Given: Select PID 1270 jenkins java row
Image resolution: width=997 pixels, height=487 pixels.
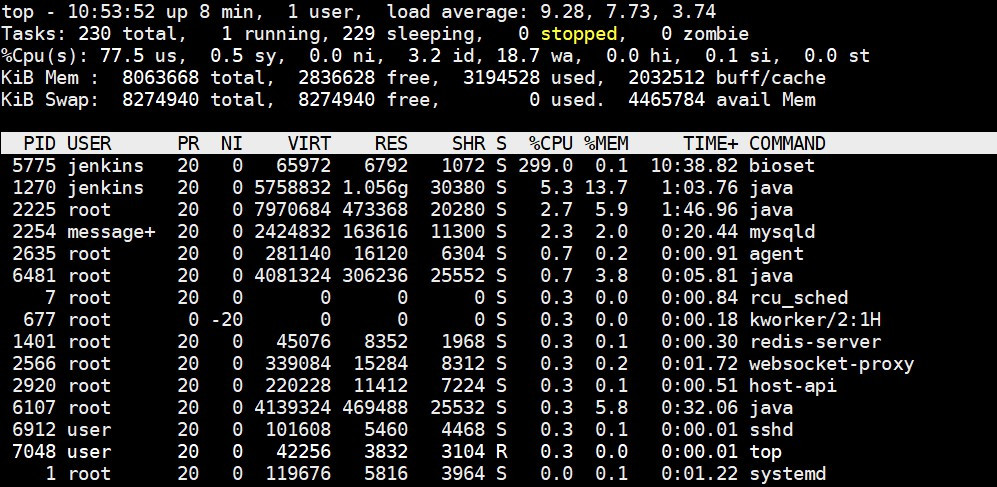Looking at the screenshot, I should 498,188.
